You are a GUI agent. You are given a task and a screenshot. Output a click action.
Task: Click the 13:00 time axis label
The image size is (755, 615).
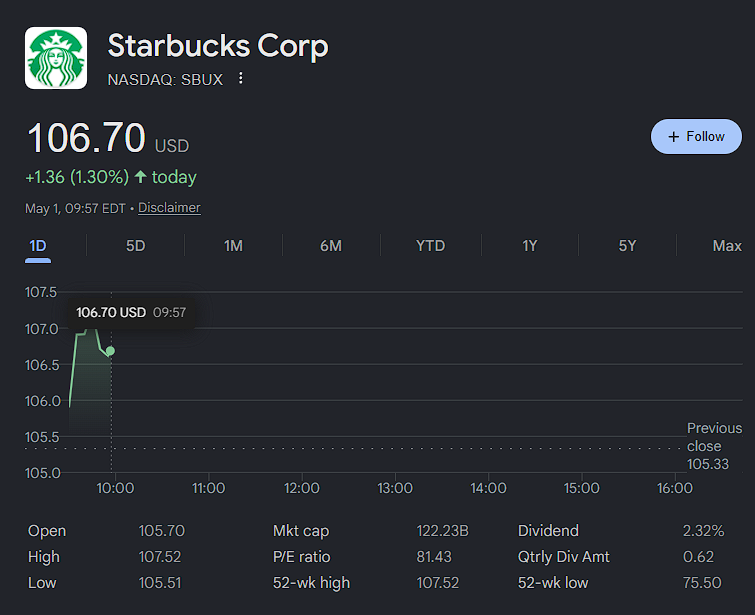click(x=395, y=488)
